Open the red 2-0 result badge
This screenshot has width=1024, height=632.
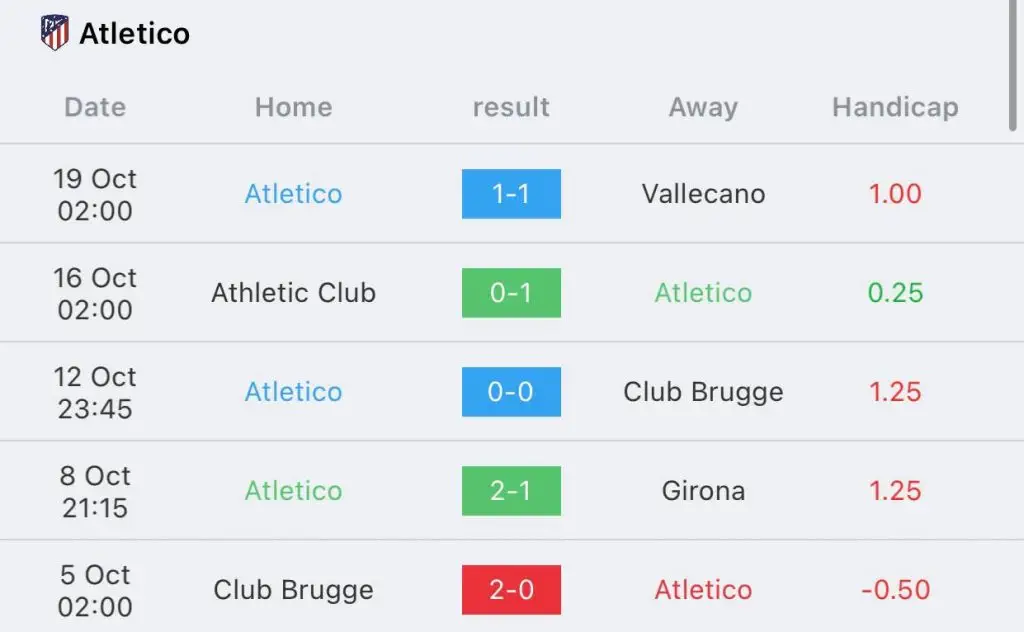click(511, 590)
